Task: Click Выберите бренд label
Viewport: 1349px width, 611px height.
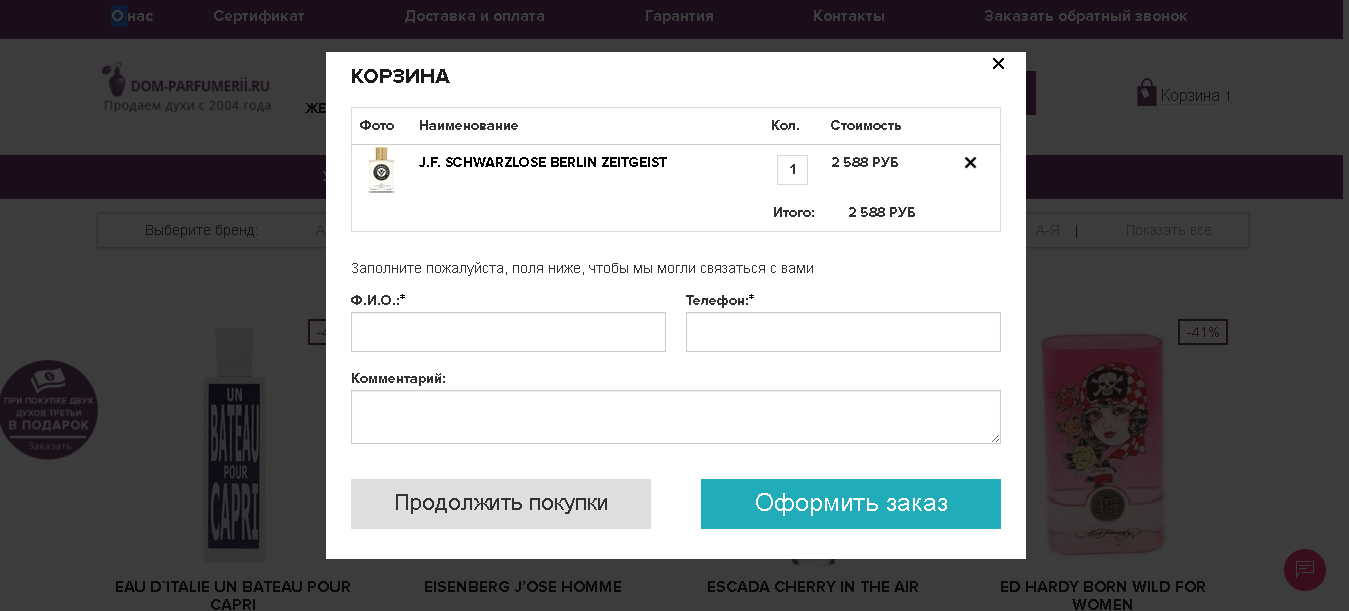Action: coord(201,230)
